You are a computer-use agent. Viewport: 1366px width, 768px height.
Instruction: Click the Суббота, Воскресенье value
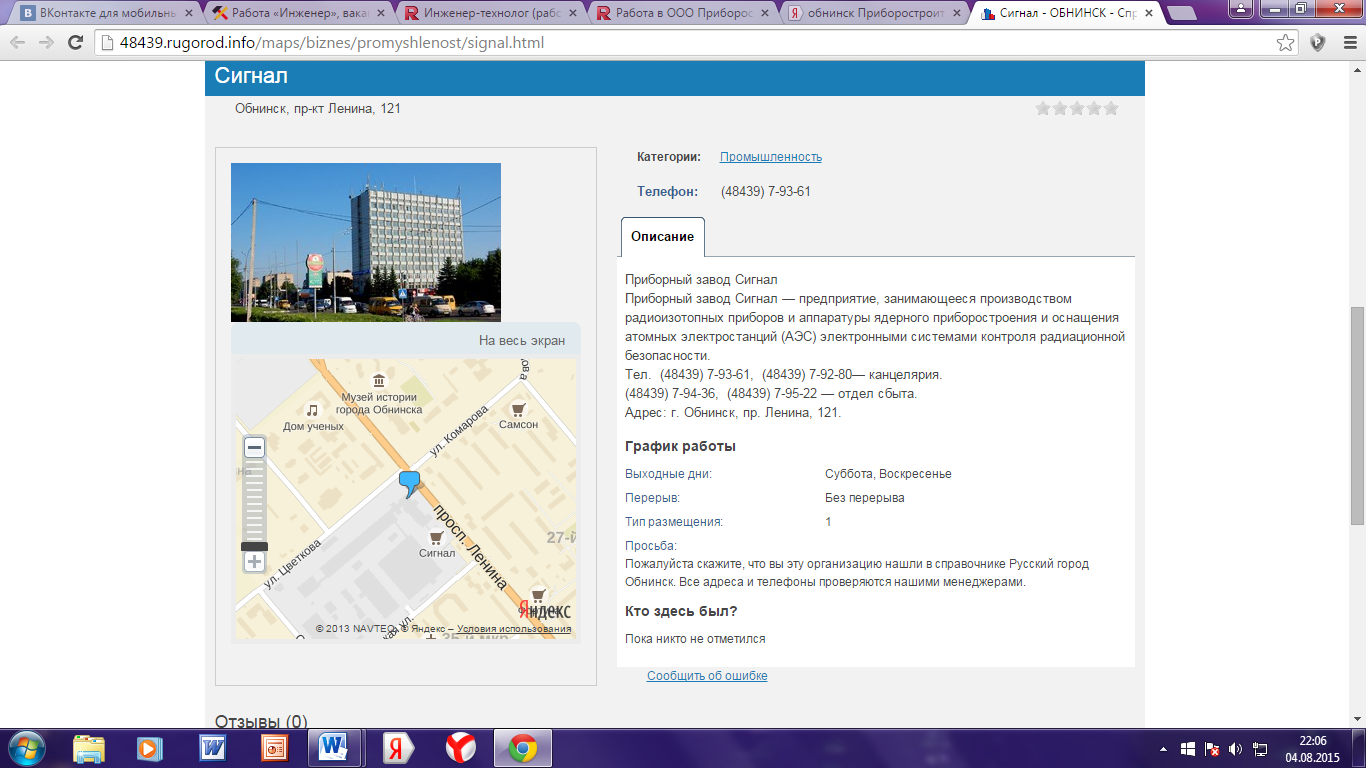tap(889, 474)
